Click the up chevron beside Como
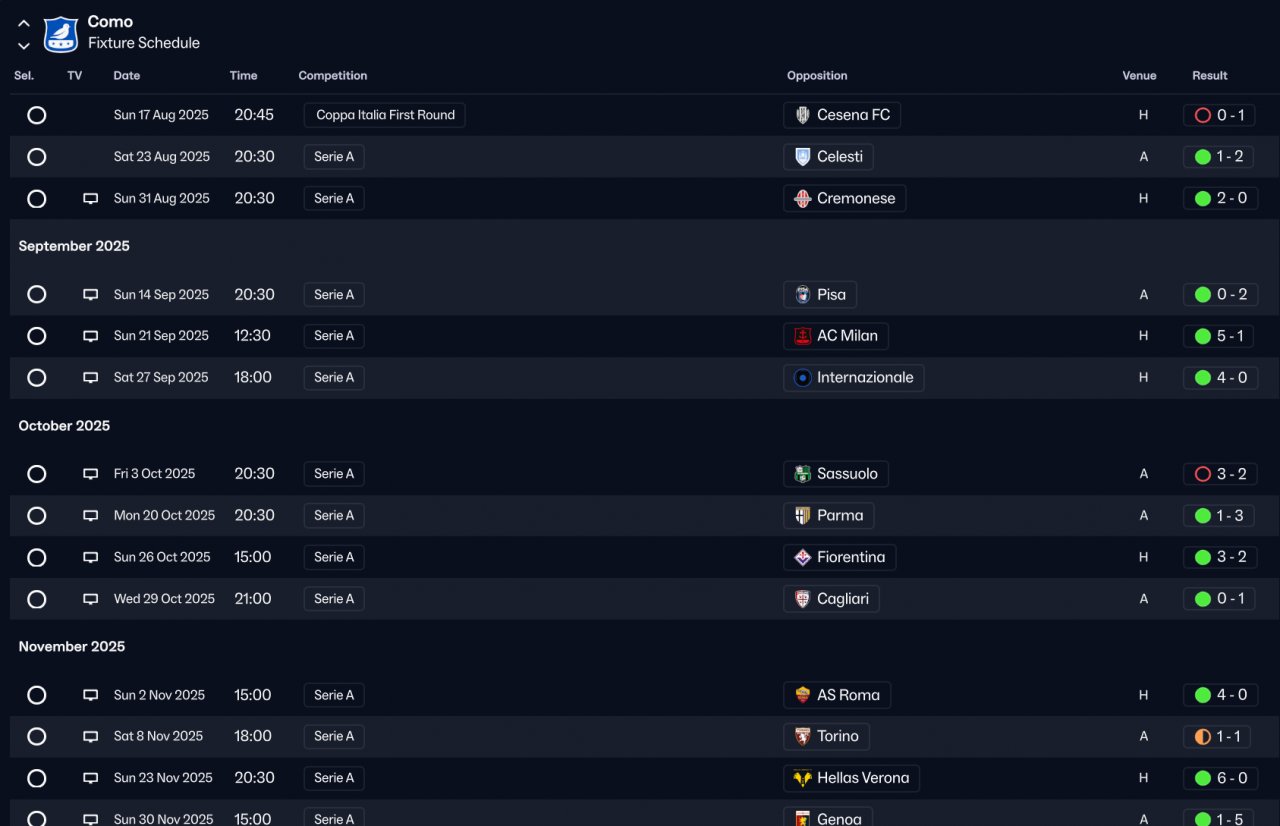The width and height of the screenshot is (1280, 826). pyautogui.click(x=24, y=23)
